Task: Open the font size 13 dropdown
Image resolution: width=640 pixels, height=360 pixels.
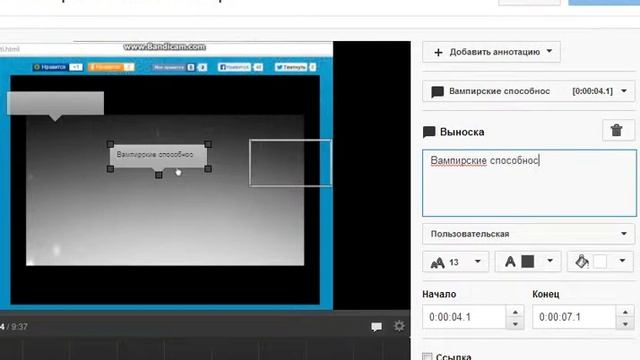Action: click(456, 261)
